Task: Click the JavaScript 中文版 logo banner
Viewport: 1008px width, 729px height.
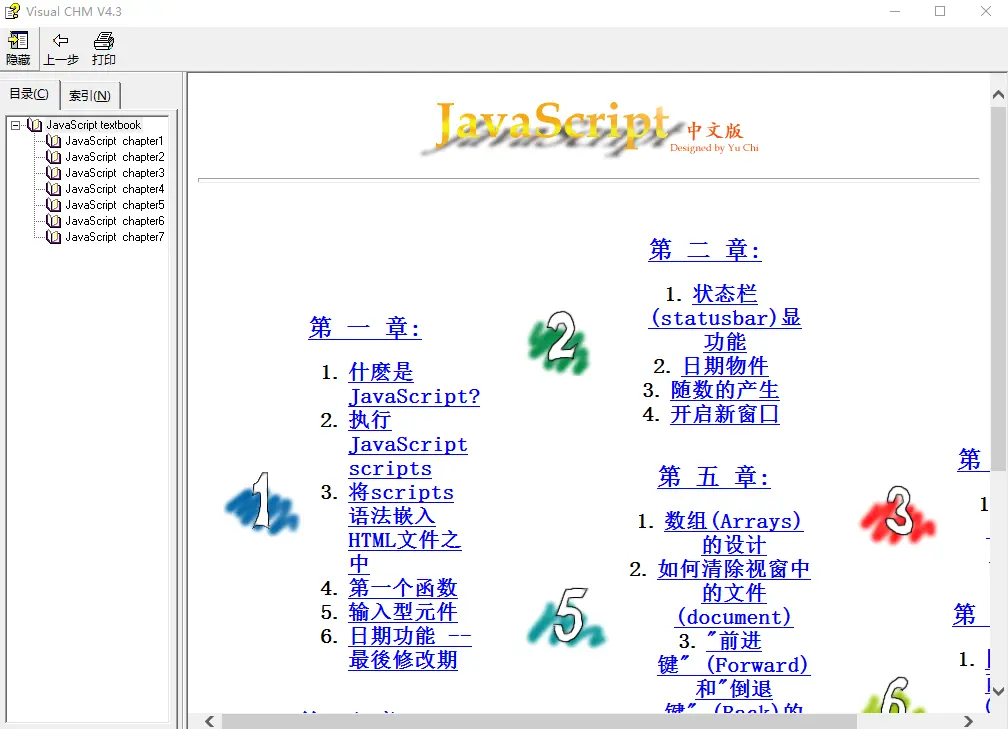Action: 588,128
